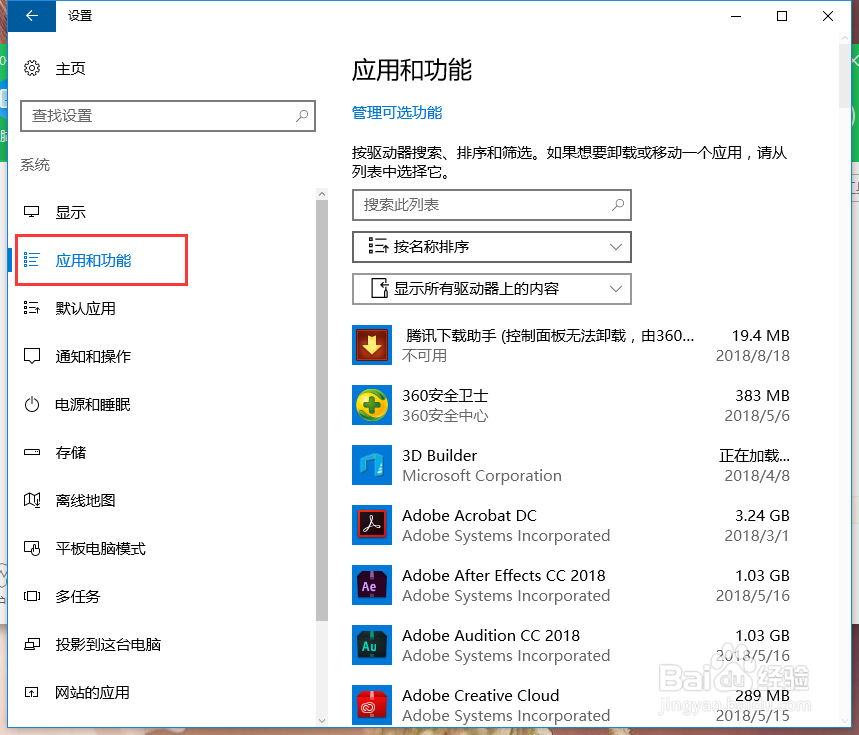Select 离线地图 in the sidebar
This screenshot has width=859, height=735.
tap(85, 500)
